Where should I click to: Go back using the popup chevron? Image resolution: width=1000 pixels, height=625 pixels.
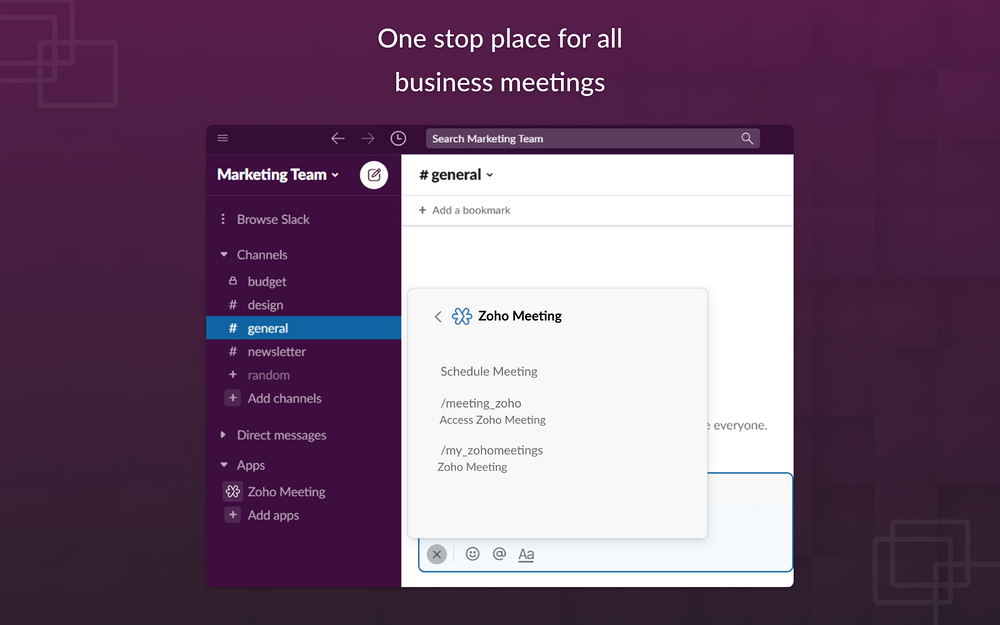[438, 316]
